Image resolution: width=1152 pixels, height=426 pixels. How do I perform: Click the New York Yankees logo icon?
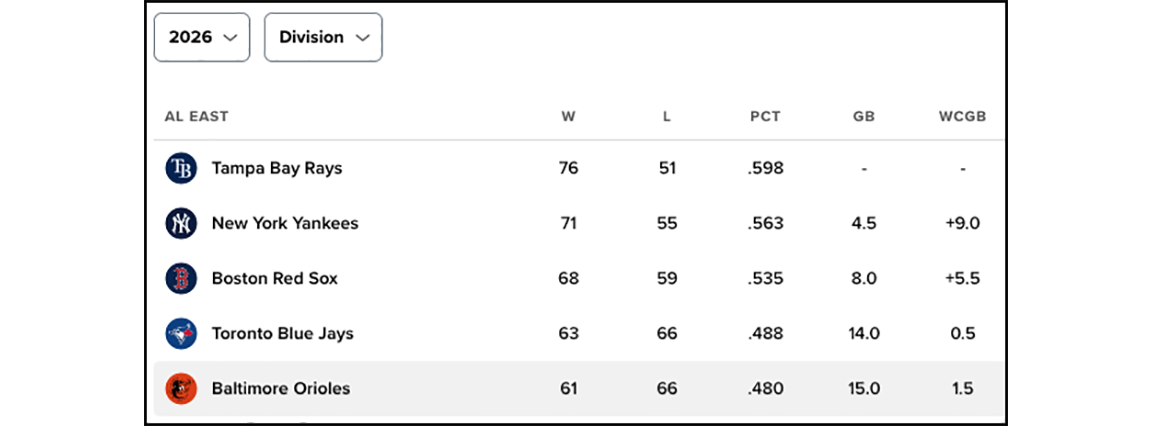point(181,223)
